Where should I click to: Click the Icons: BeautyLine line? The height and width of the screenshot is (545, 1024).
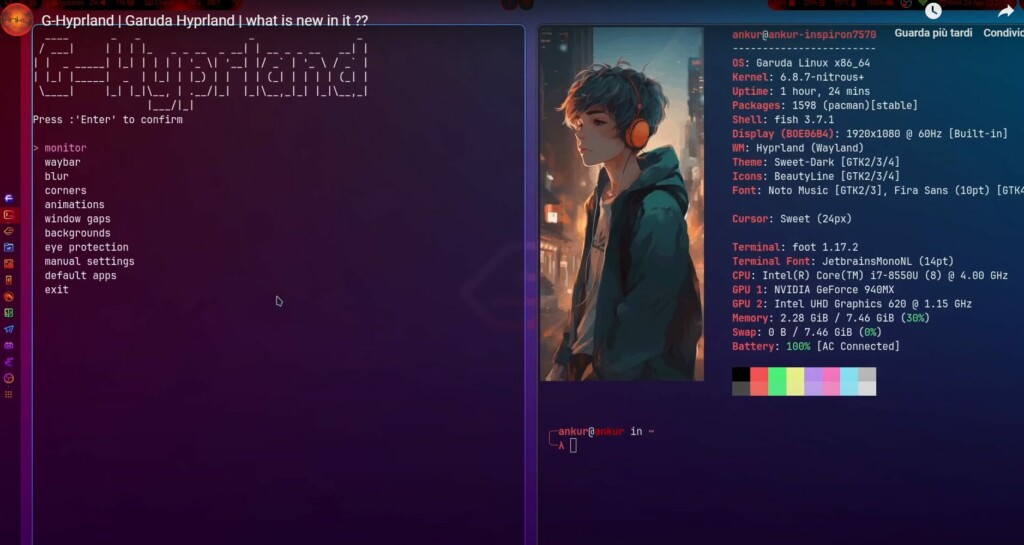tap(816, 176)
